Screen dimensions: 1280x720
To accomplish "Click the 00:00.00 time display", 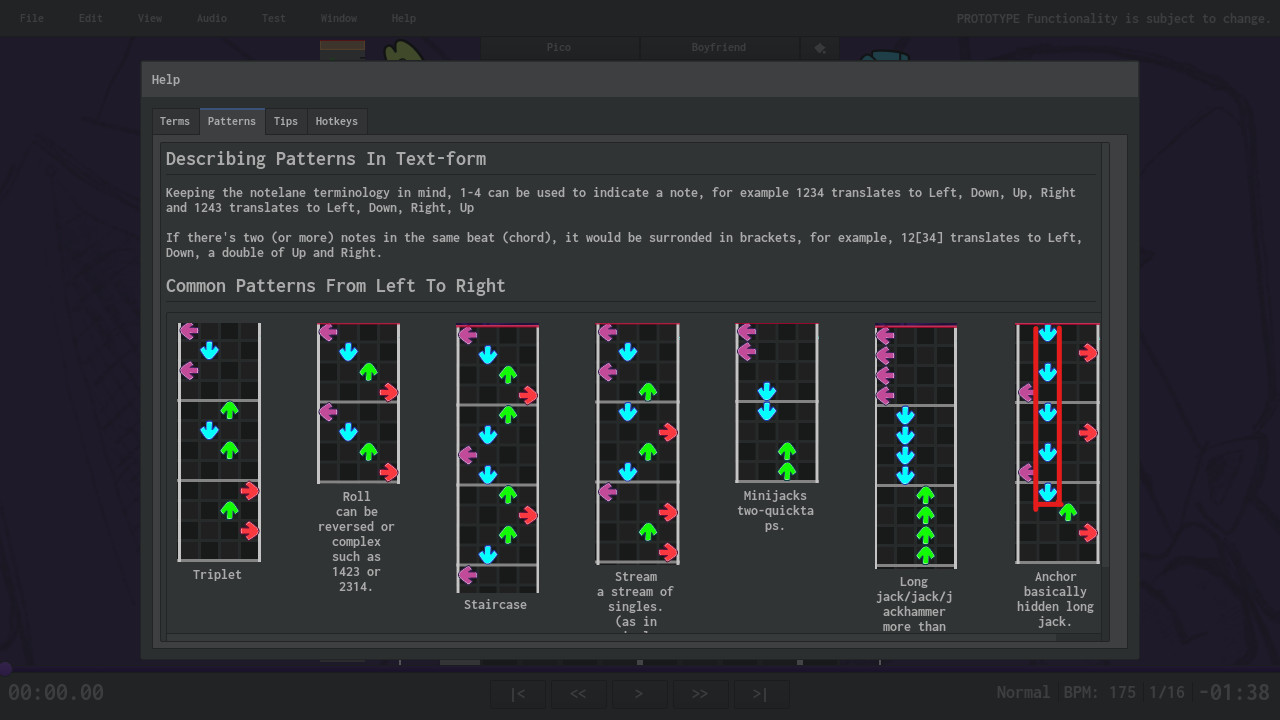I will click(x=56, y=692).
